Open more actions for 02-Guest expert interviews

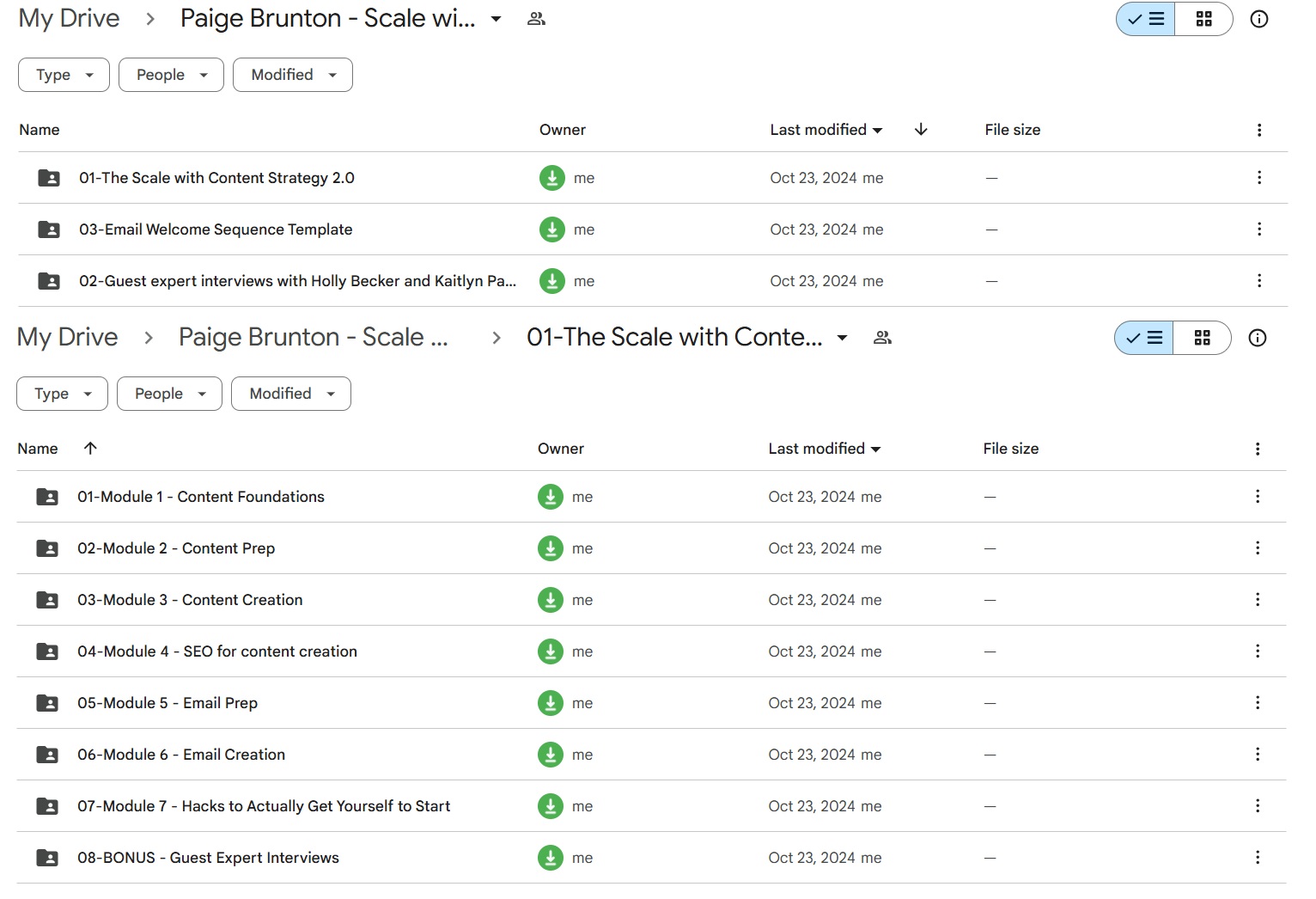point(1259,281)
